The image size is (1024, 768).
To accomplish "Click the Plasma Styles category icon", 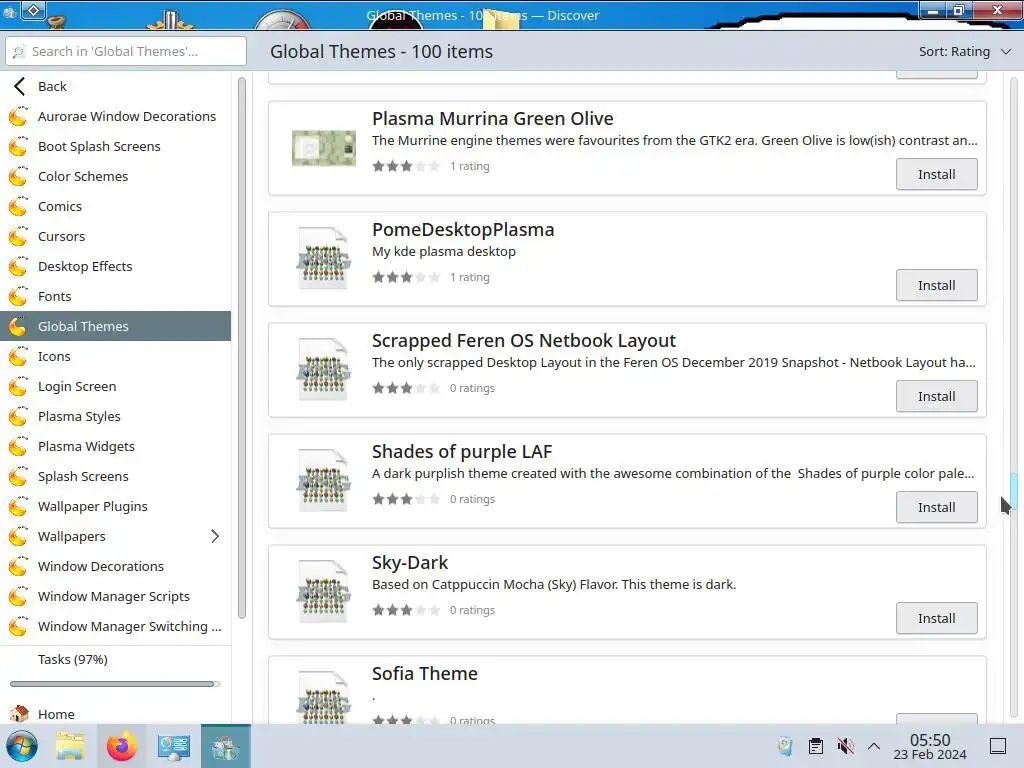I will [x=18, y=417].
